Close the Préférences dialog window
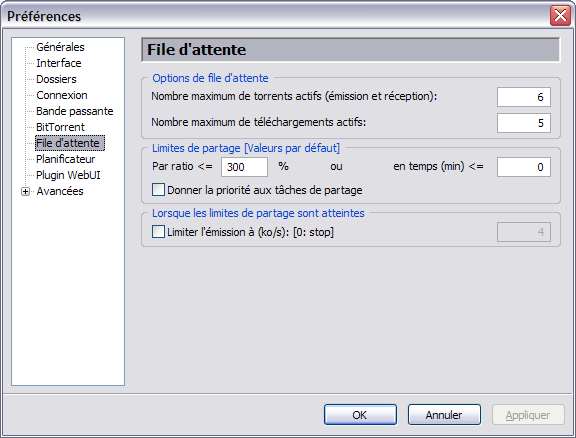Viewport: 576px width, 438px height. tap(560, 16)
